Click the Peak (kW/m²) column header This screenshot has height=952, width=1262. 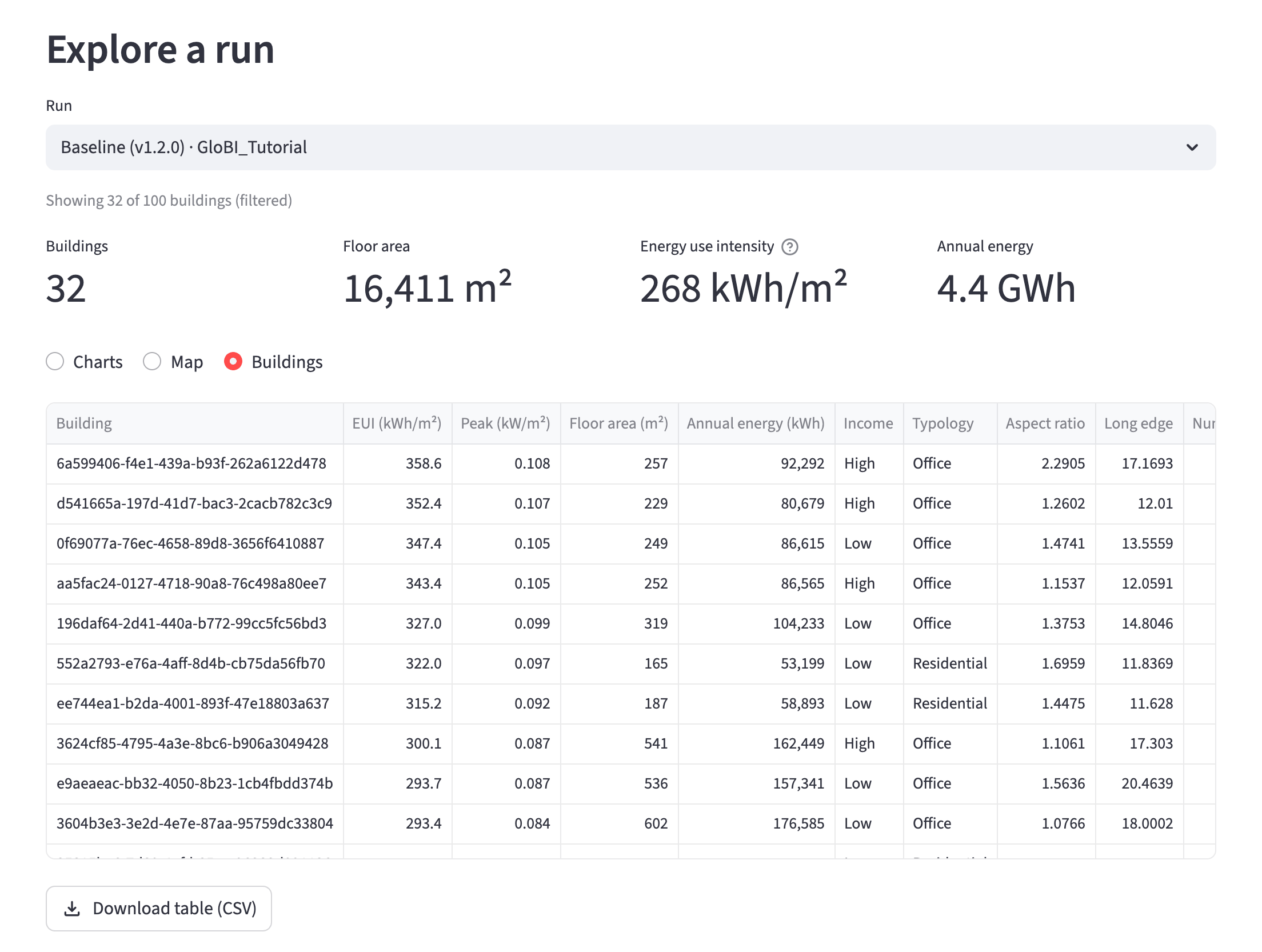[x=506, y=423]
